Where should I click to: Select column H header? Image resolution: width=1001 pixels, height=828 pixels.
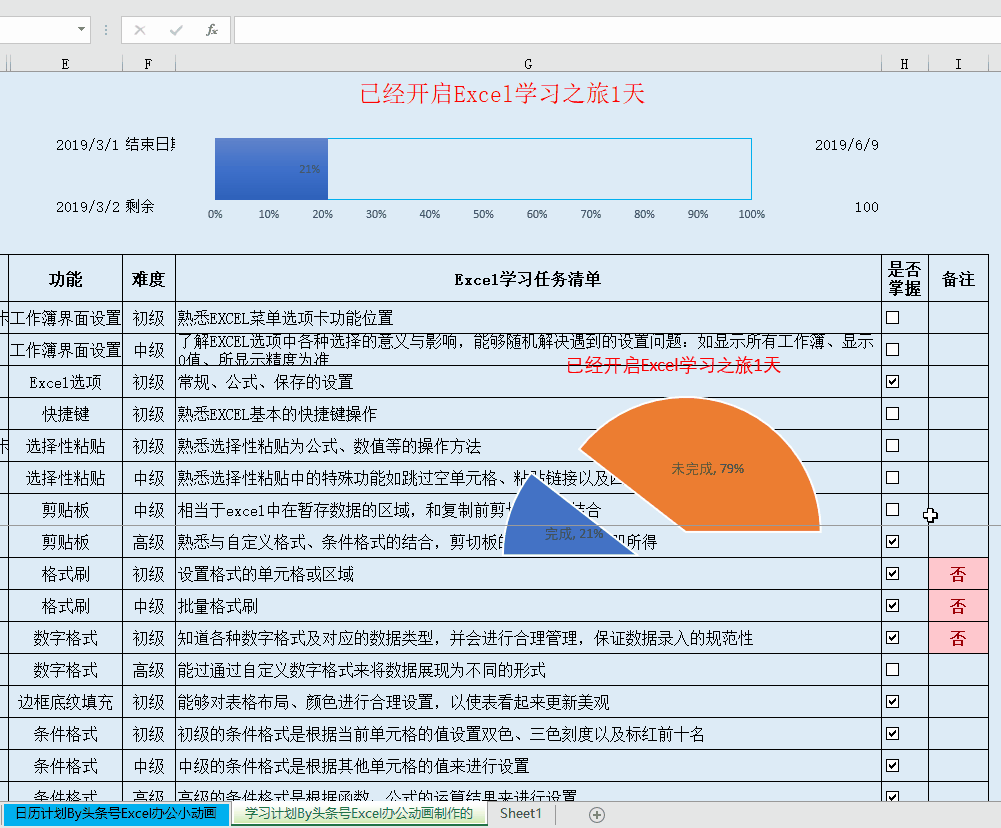905,64
